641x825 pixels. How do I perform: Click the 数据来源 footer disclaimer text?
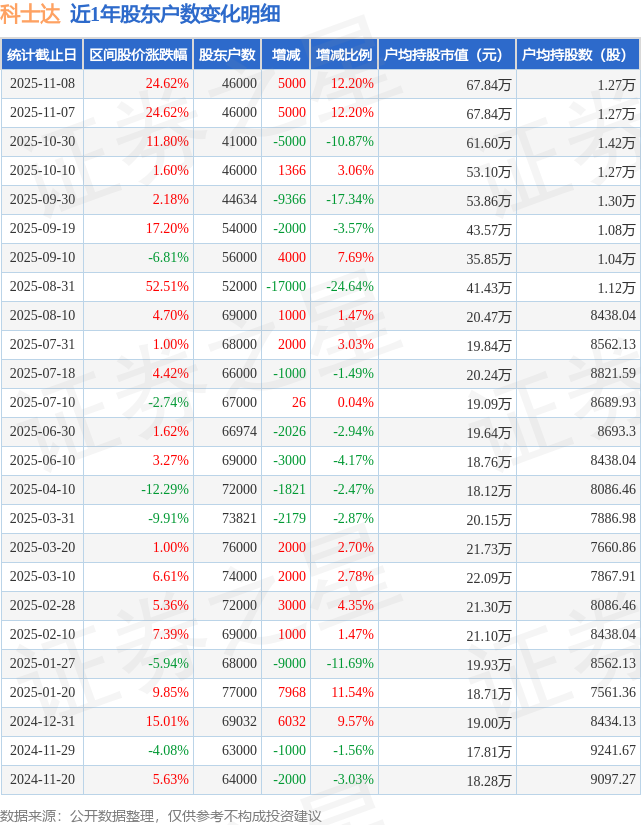click(161, 815)
